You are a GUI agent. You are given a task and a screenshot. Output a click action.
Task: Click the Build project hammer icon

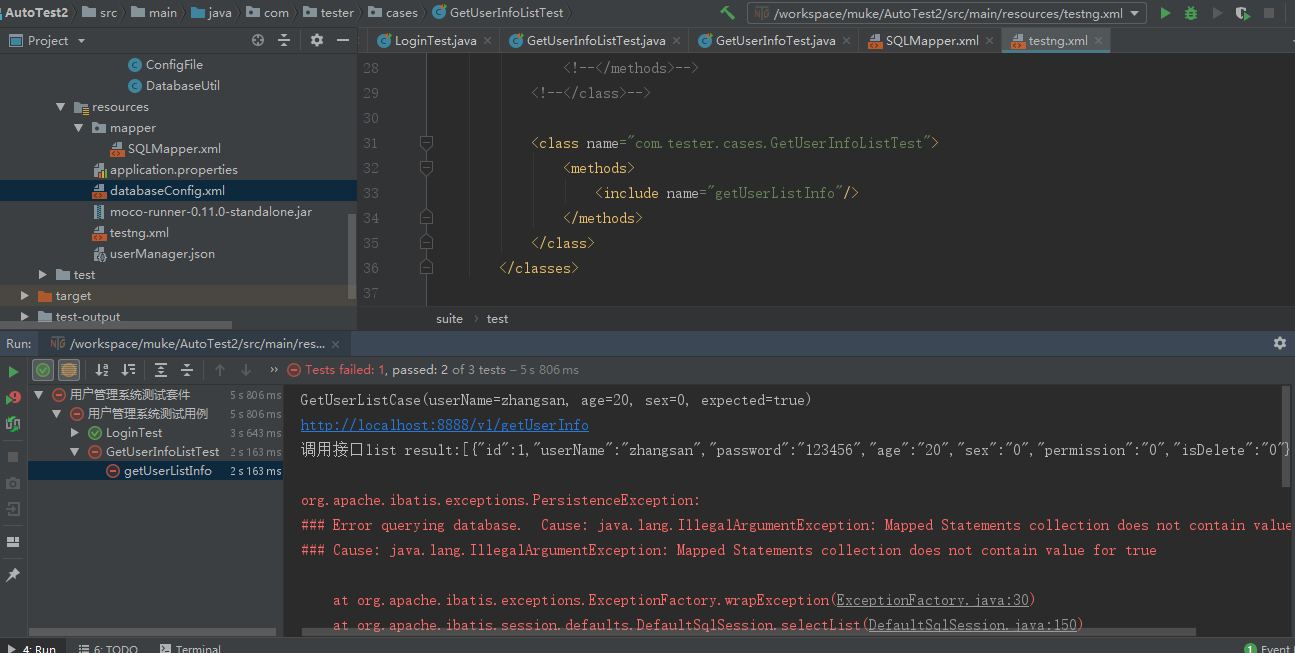point(727,13)
